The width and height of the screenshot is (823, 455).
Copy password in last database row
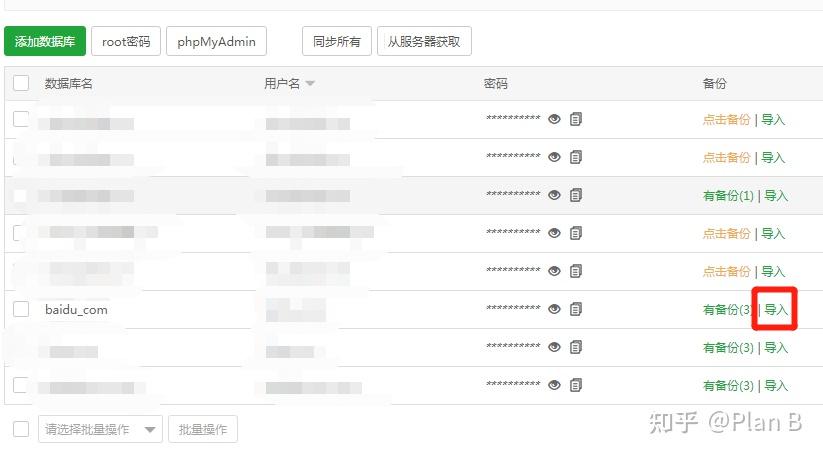coord(576,385)
